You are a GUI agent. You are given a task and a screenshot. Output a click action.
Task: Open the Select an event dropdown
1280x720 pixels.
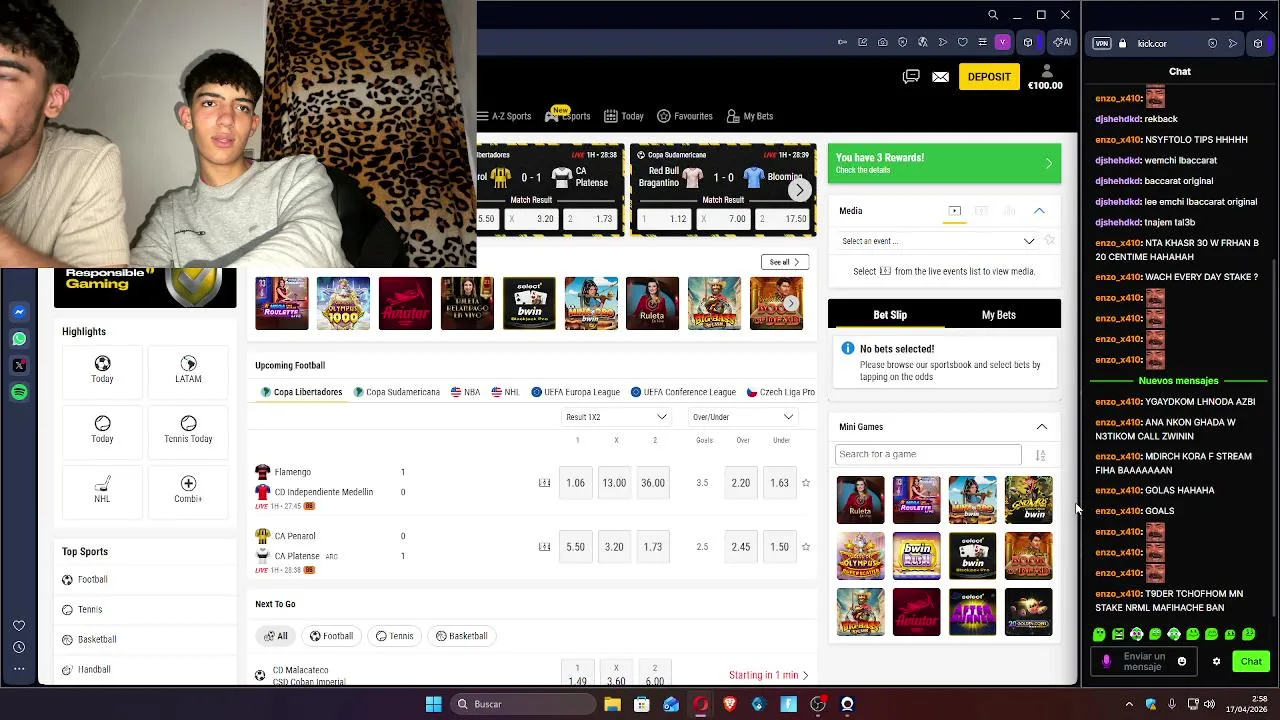938,241
